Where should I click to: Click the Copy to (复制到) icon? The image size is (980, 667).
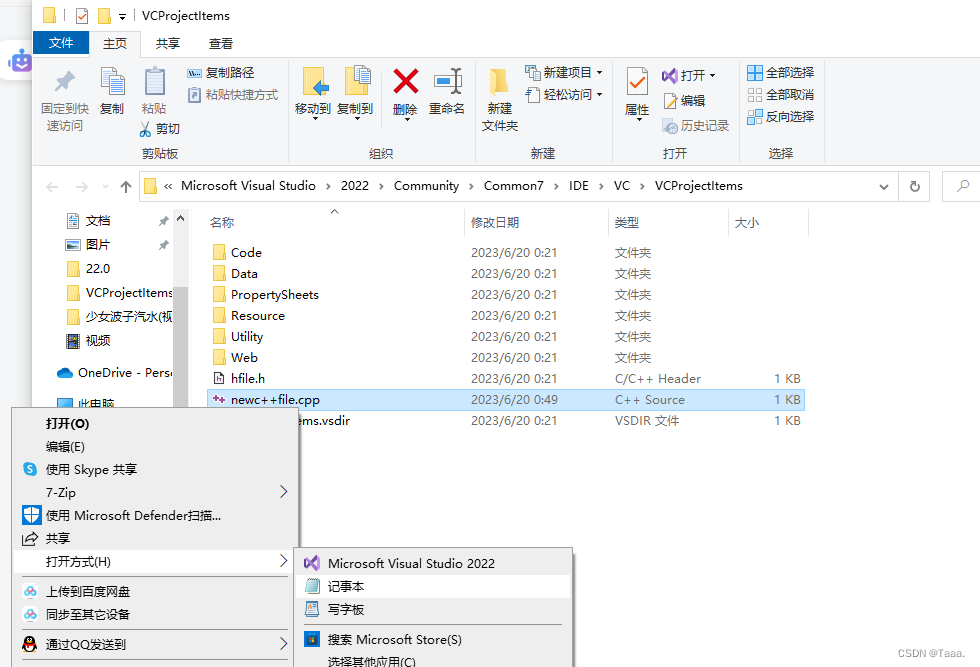358,81
